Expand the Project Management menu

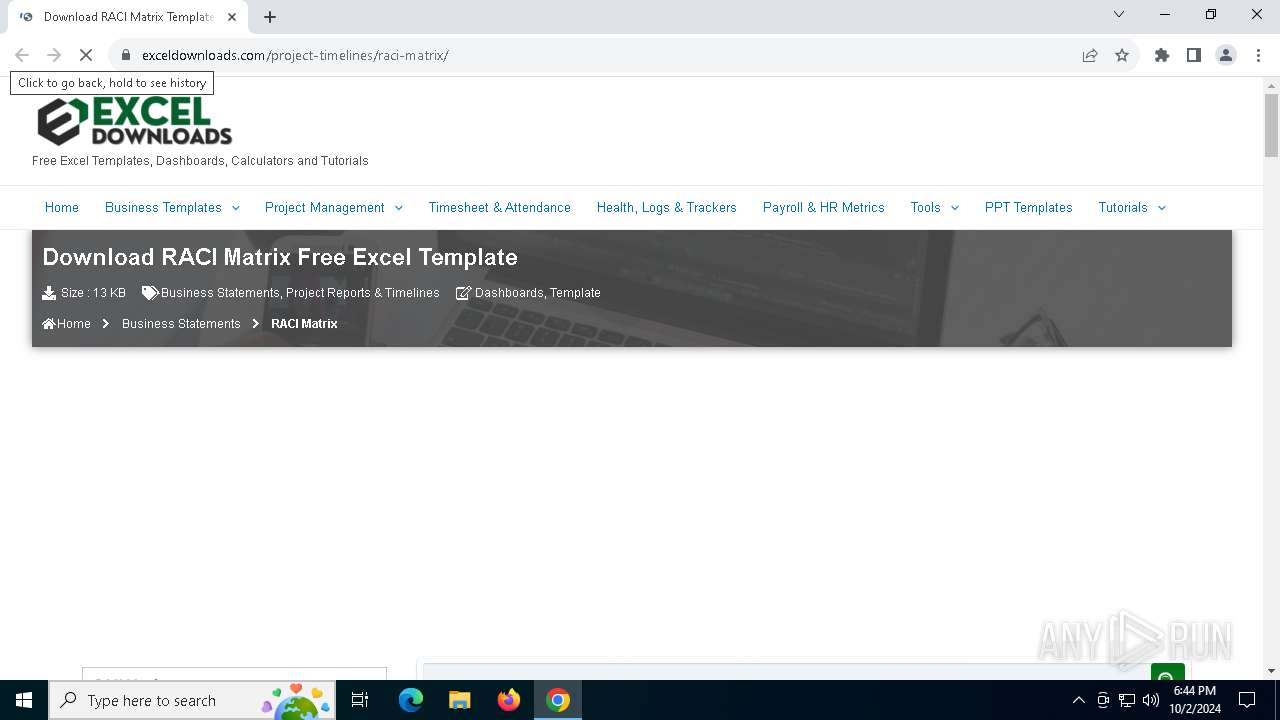coord(334,208)
